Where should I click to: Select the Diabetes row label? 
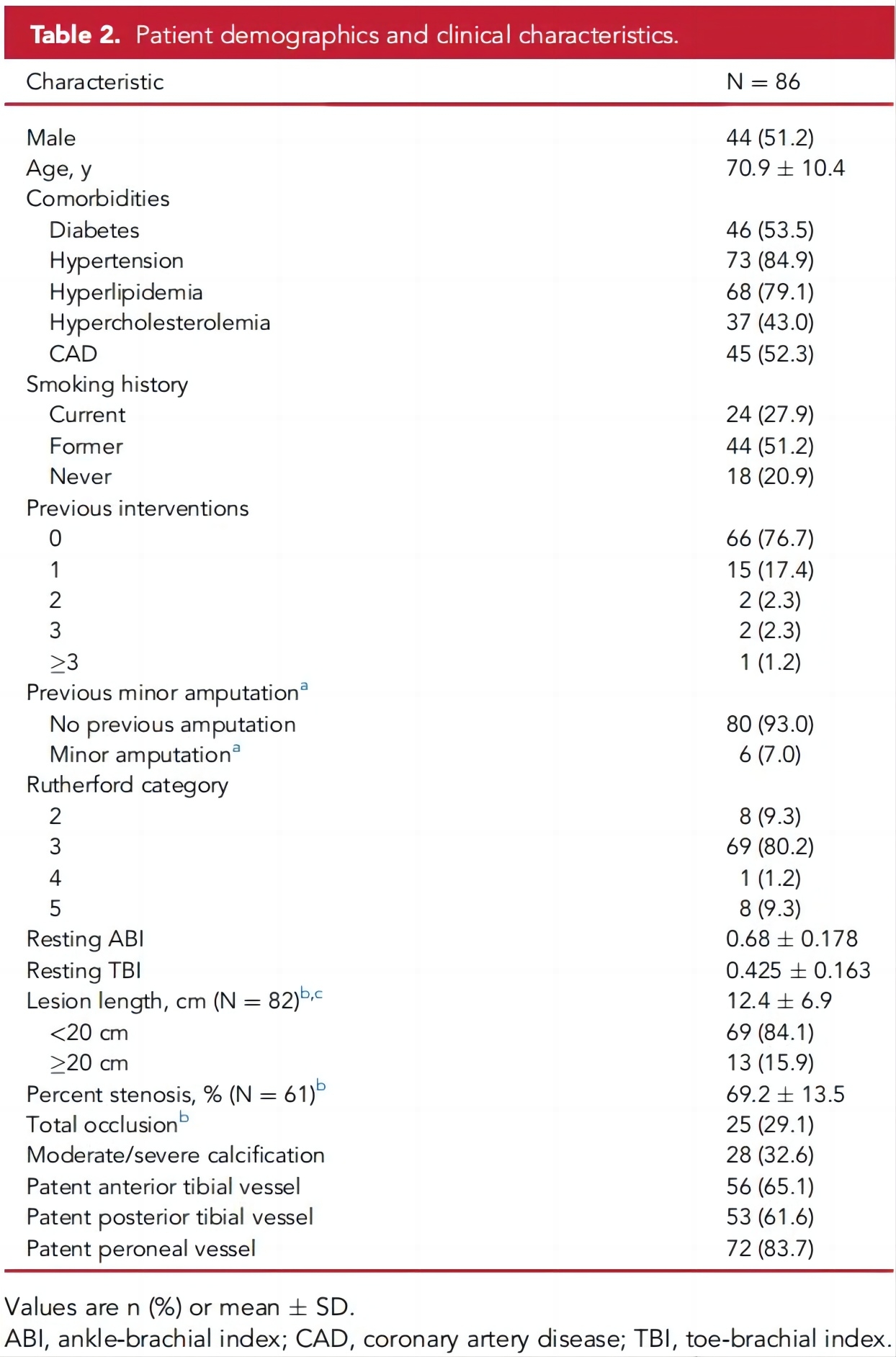tap(94, 230)
